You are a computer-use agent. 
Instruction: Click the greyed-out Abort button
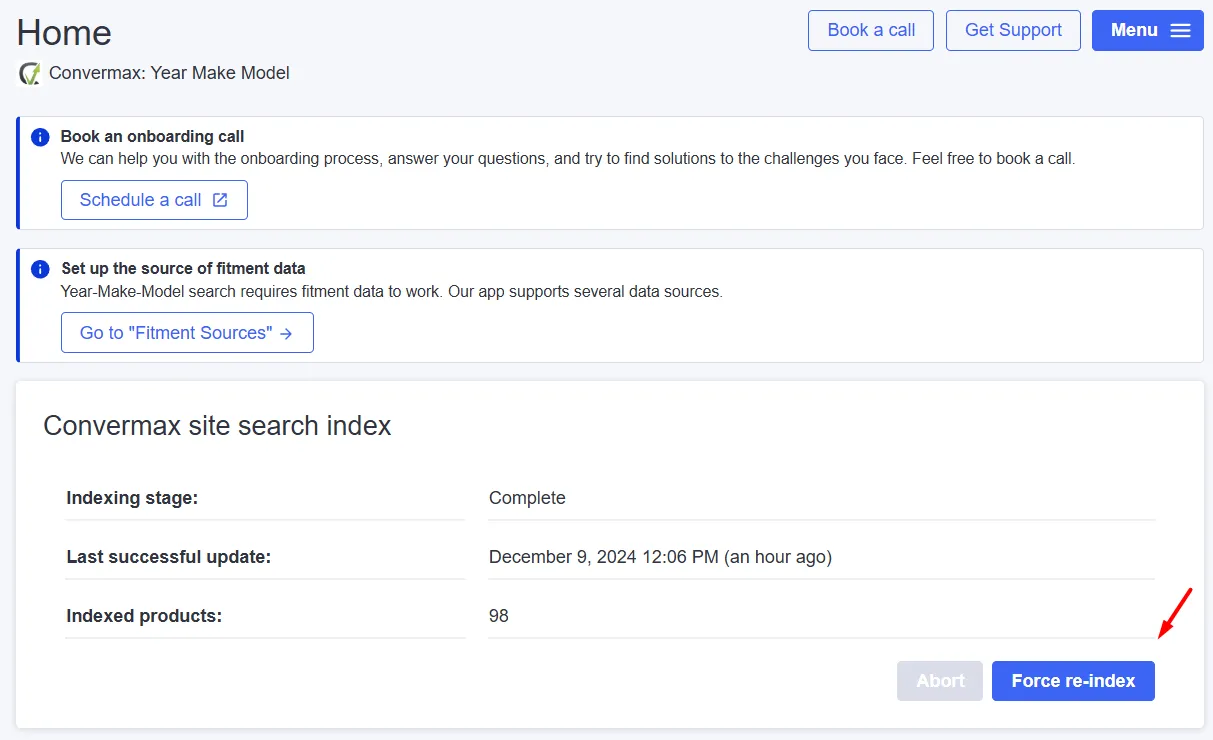point(940,681)
